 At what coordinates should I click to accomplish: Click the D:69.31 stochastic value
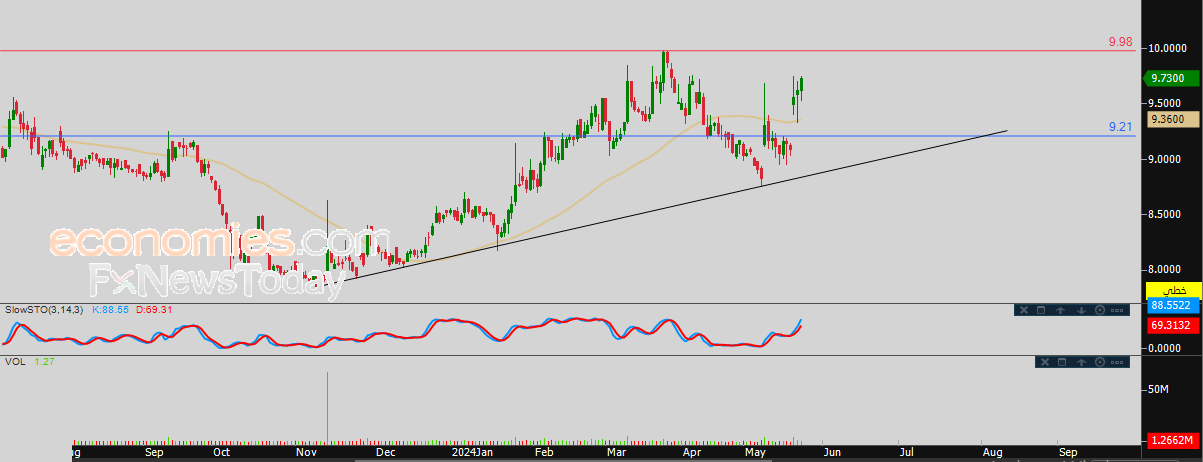153,310
